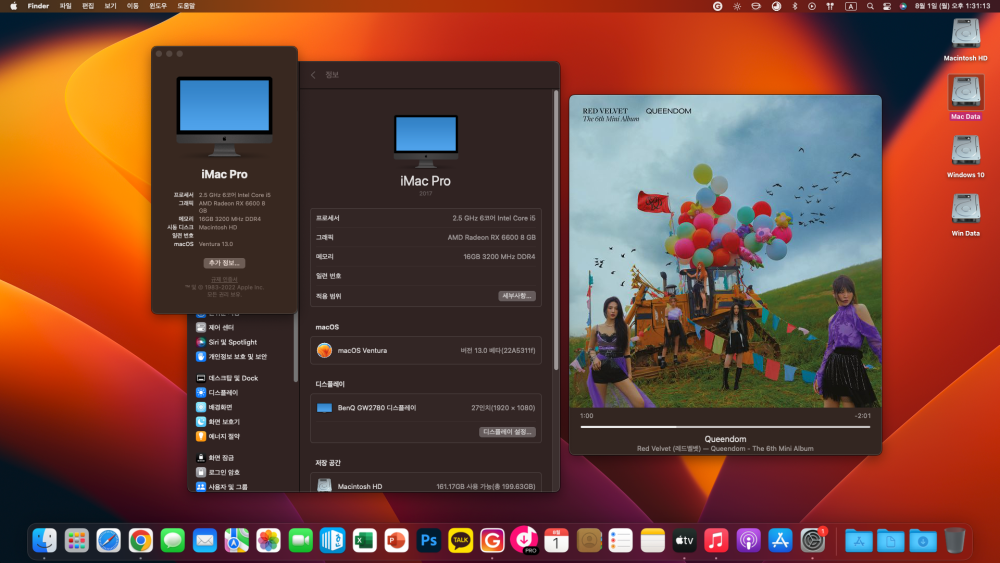Click the 세부사항... coverage button
Screen dimensions: 1000x563
517,296
